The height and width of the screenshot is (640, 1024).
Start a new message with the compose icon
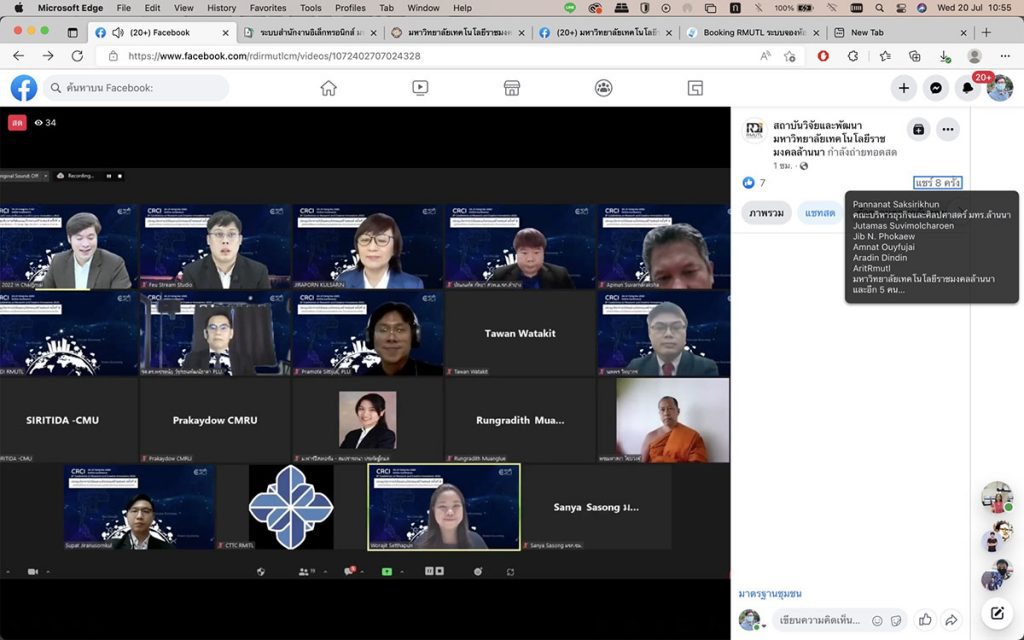(996, 613)
